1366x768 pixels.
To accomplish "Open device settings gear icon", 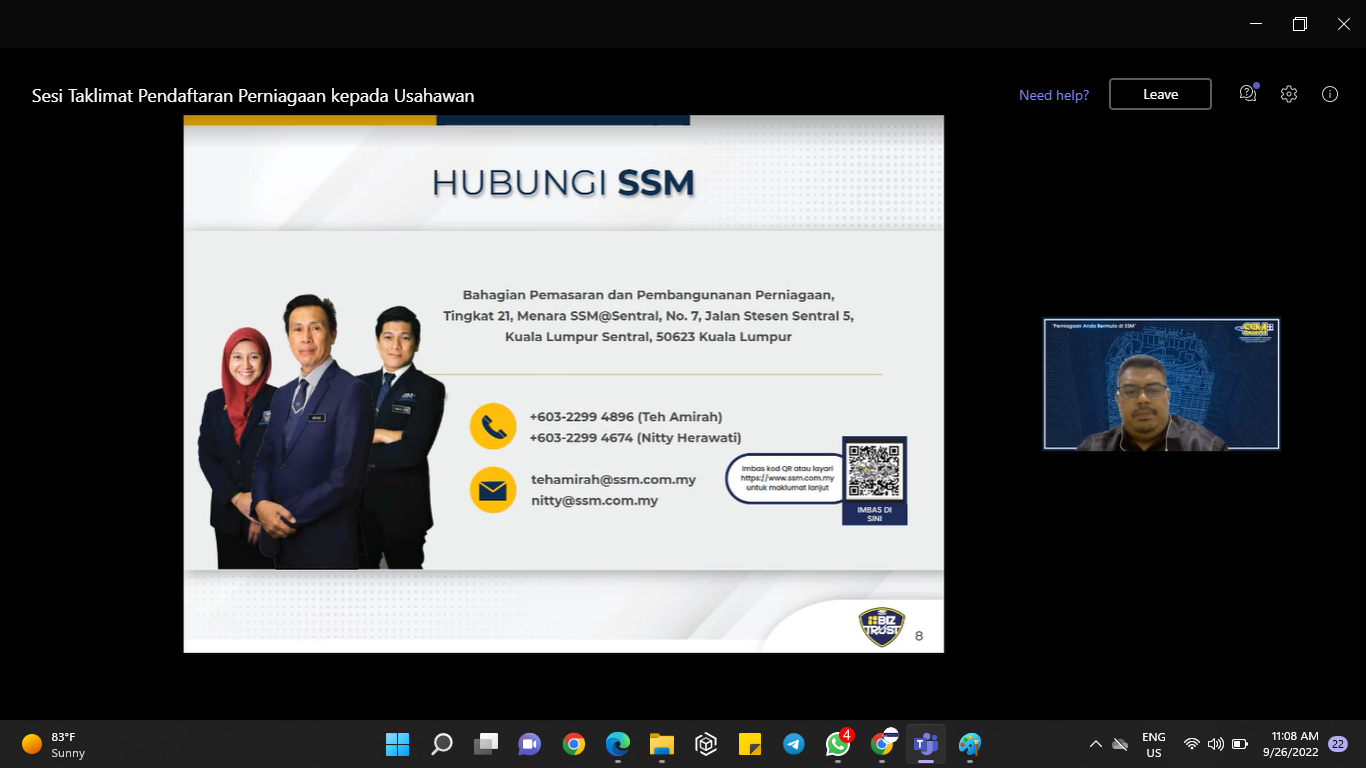I will coord(1289,94).
